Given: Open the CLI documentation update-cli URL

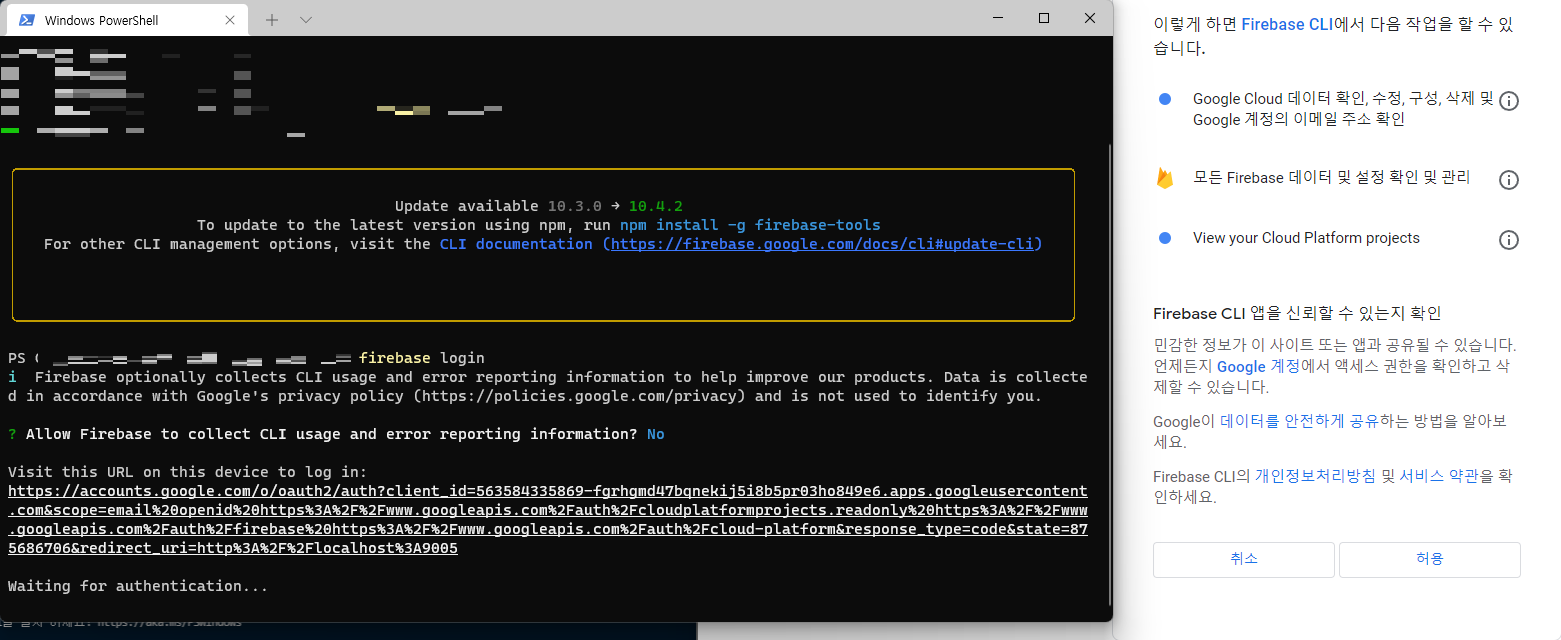Looking at the screenshot, I should tap(822, 244).
